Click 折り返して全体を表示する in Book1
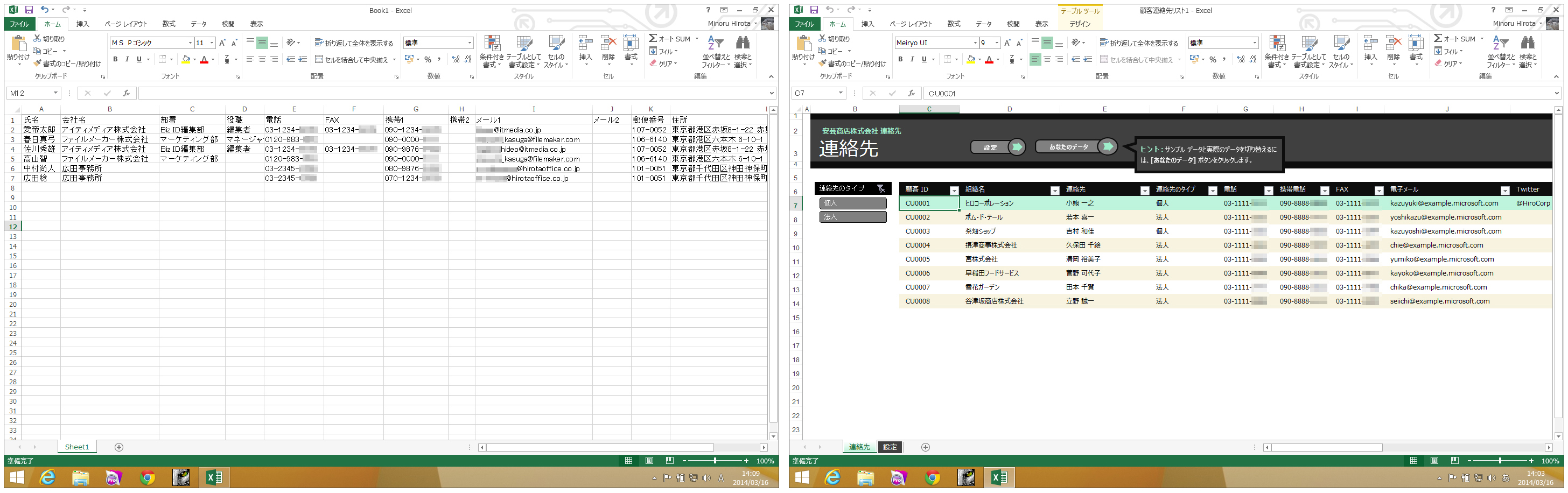Screen dimensions: 1568x493 [354, 43]
